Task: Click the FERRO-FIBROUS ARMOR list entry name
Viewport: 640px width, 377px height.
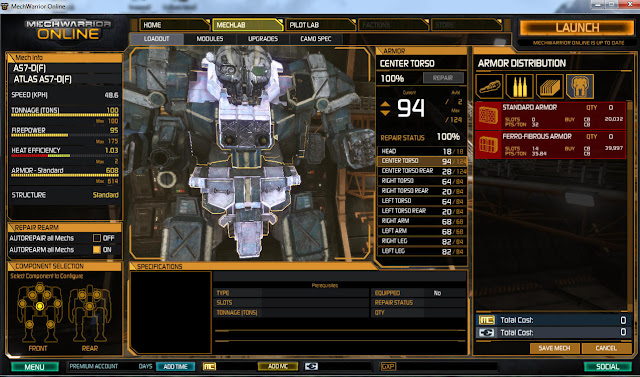Action: [537, 136]
